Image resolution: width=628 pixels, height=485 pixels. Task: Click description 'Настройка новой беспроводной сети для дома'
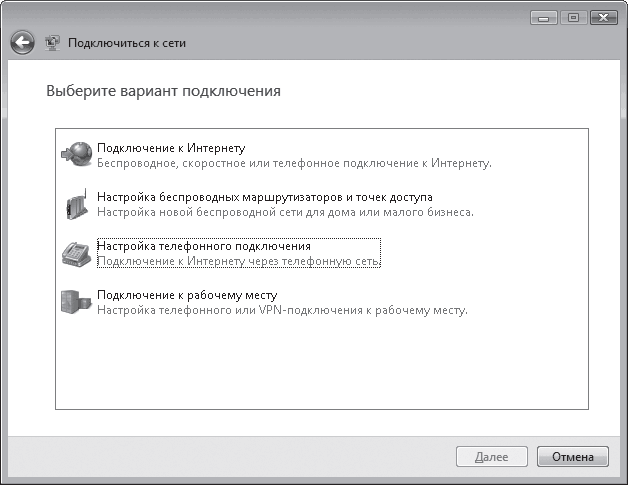pos(284,212)
